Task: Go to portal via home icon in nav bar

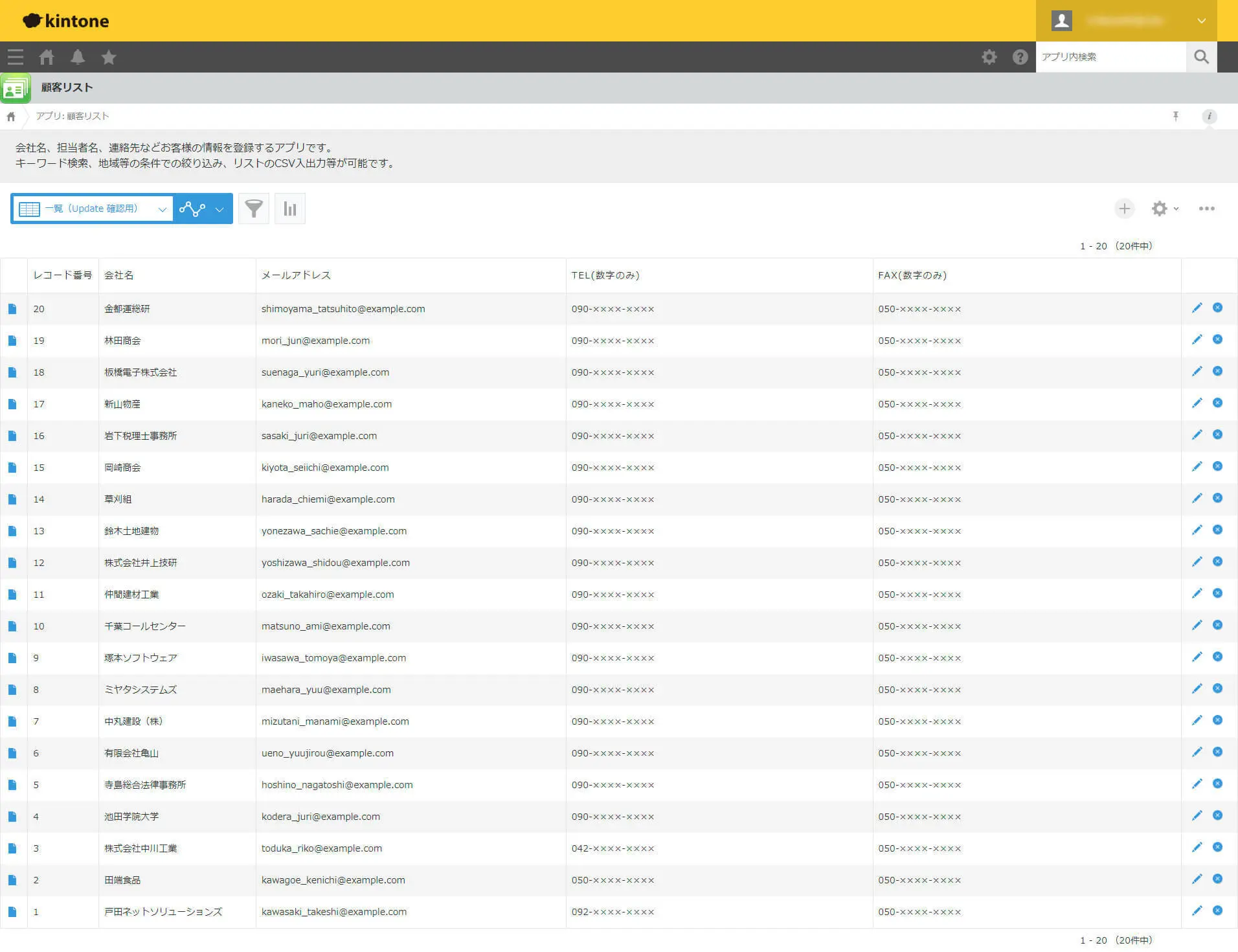Action: [x=47, y=57]
